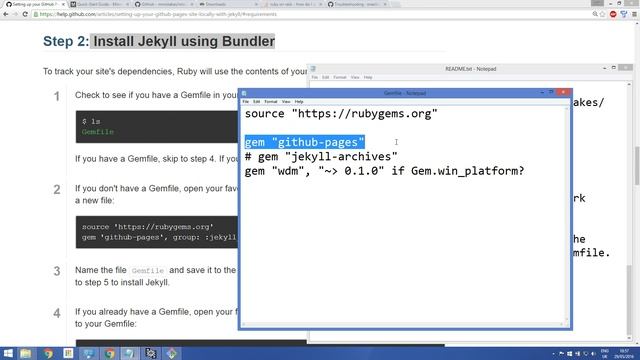Click the blue extension icon beside Adblock

624,14
